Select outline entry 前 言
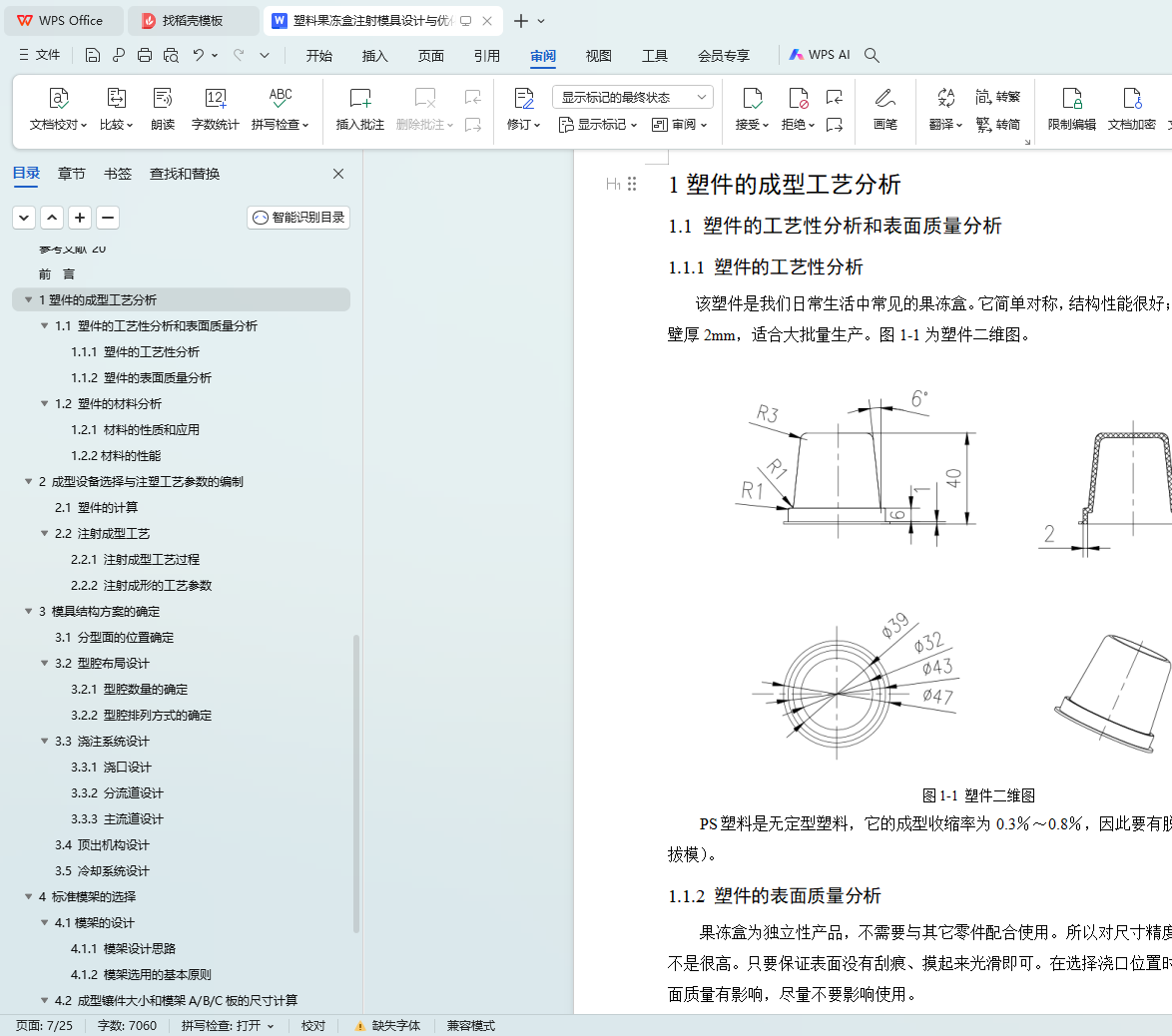 click(57, 274)
